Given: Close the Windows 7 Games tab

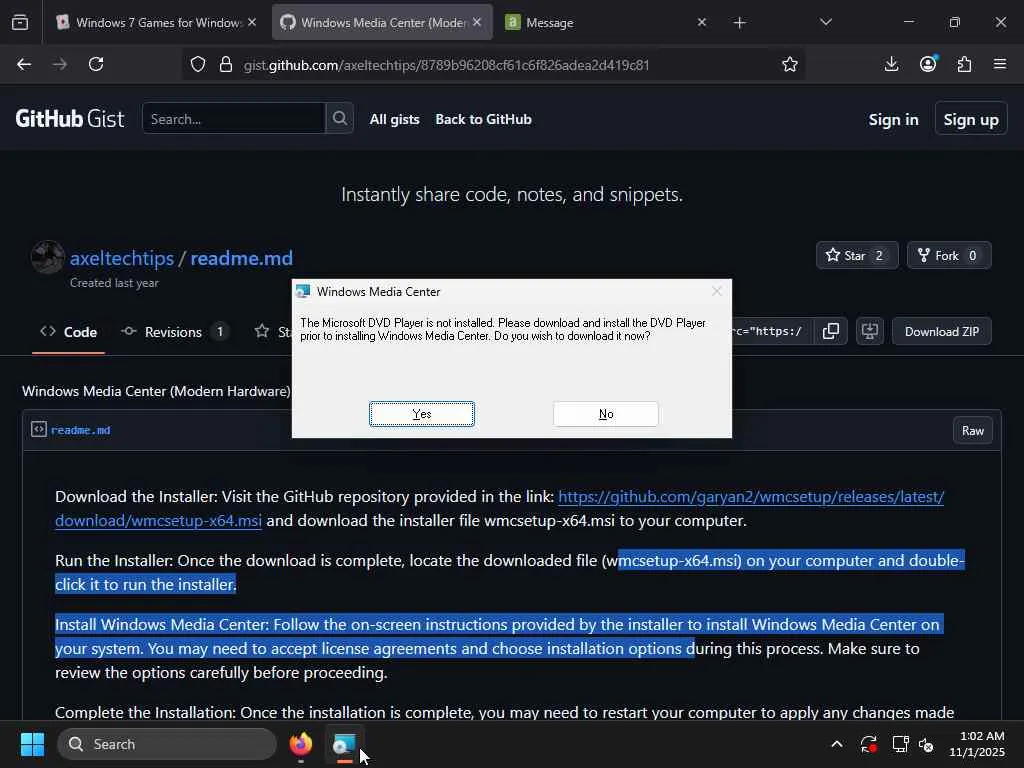Looking at the screenshot, I should point(252,22).
